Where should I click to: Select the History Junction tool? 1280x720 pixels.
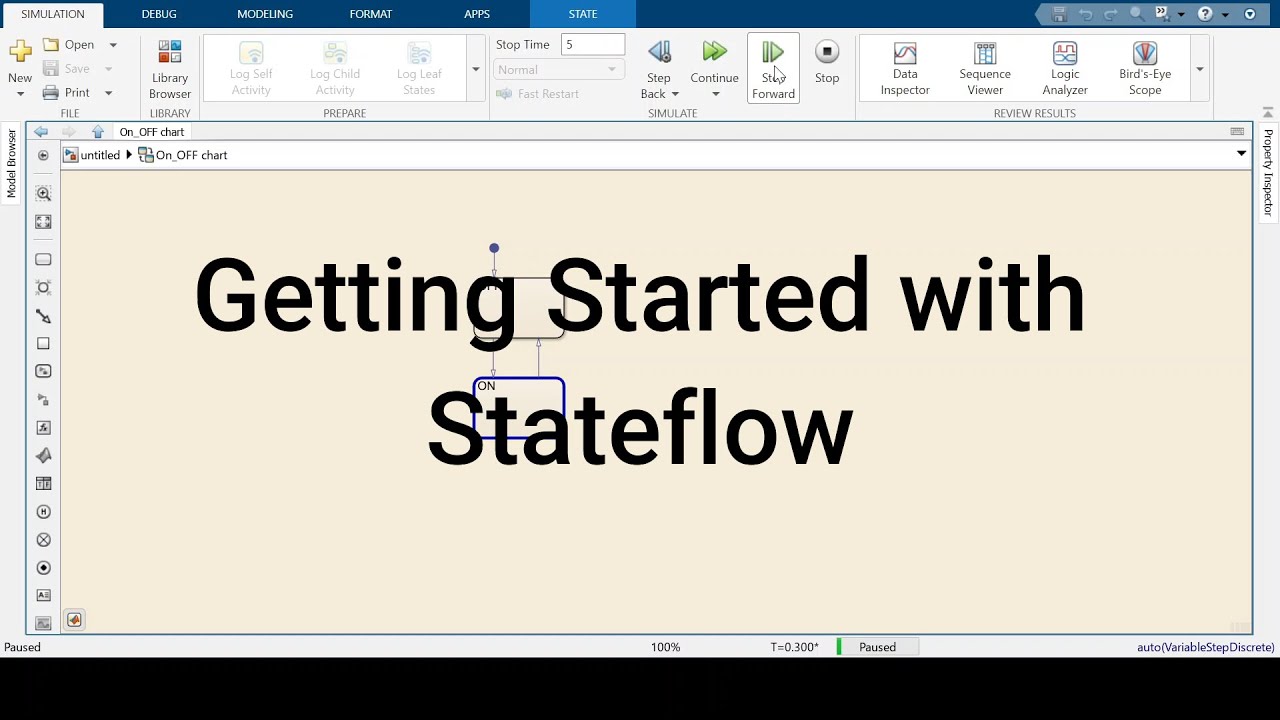click(x=43, y=511)
